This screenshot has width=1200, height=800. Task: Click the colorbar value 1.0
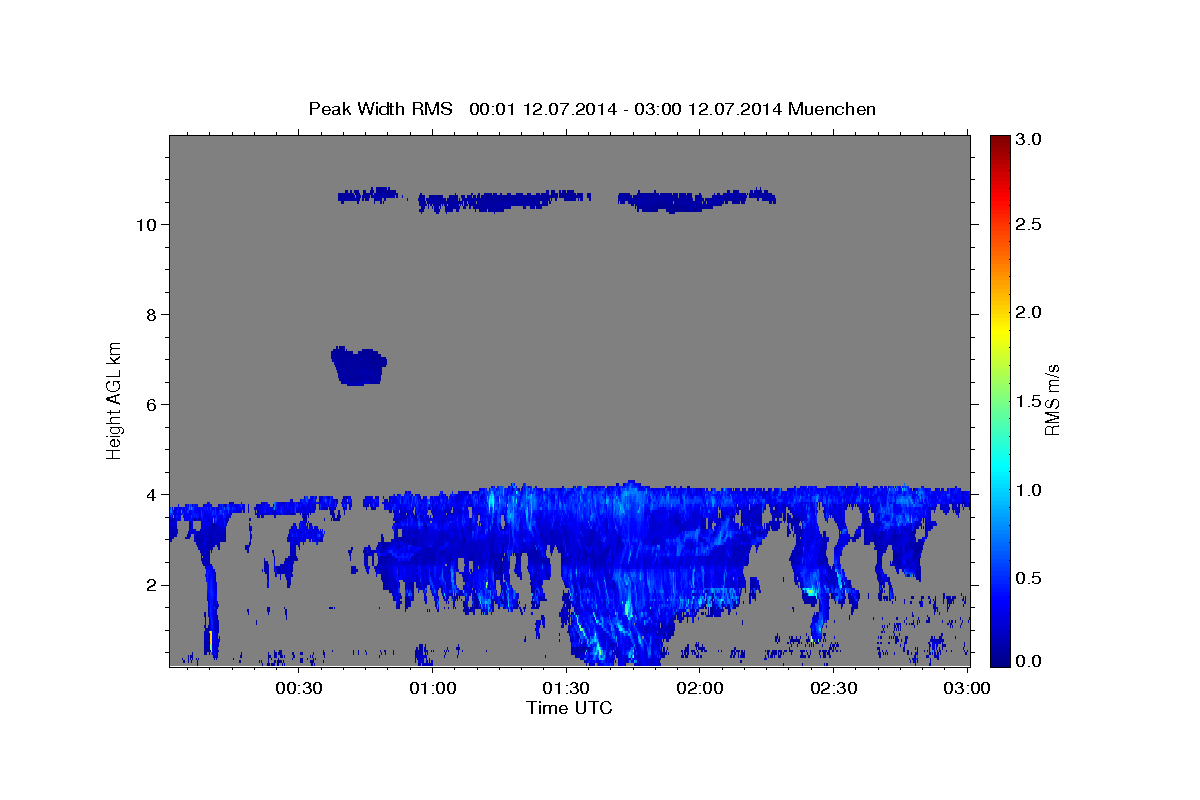point(1030,490)
